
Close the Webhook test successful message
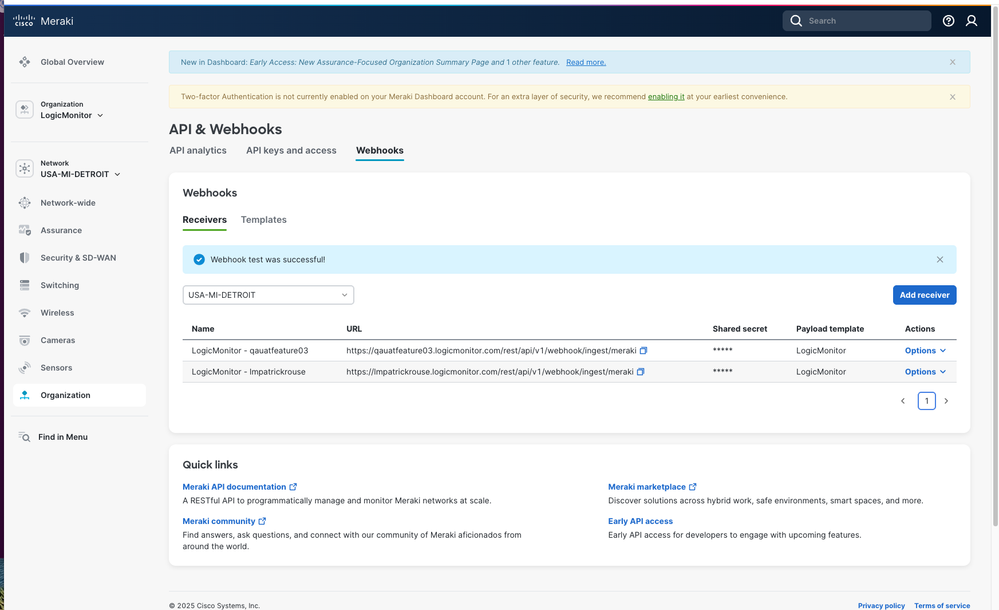tap(940, 259)
